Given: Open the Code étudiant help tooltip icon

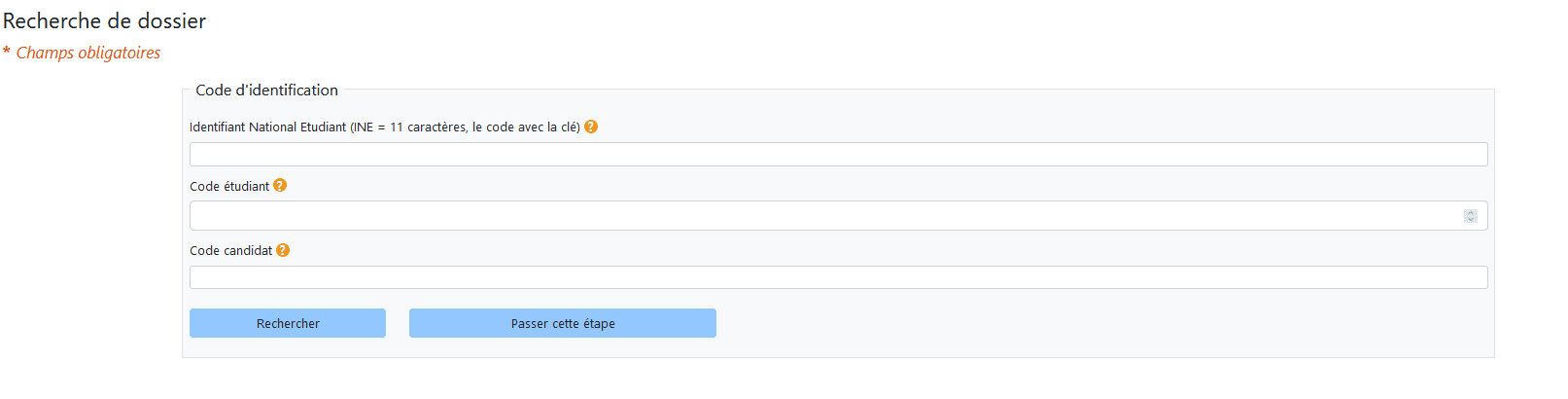Looking at the screenshot, I should 280,185.
